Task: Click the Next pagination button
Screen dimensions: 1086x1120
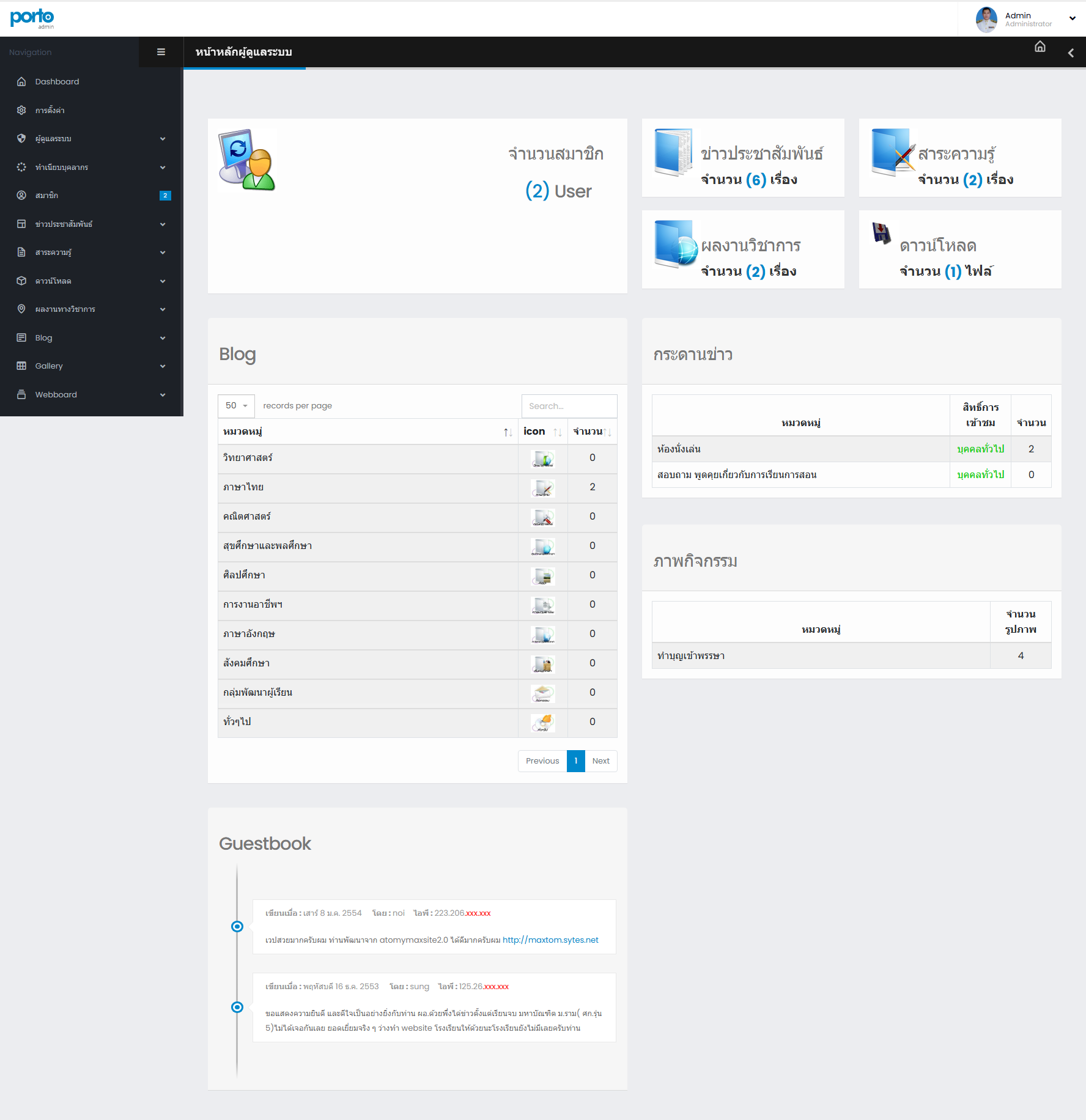Action: [x=600, y=761]
